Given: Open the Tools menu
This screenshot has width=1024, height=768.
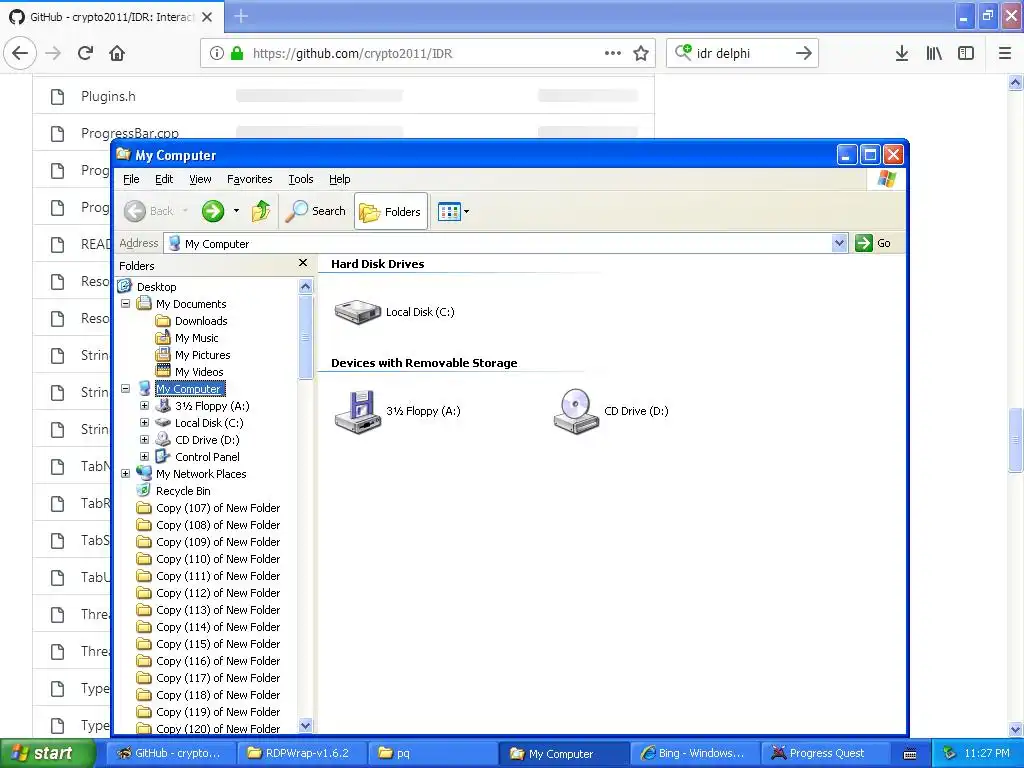Looking at the screenshot, I should 300,179.
